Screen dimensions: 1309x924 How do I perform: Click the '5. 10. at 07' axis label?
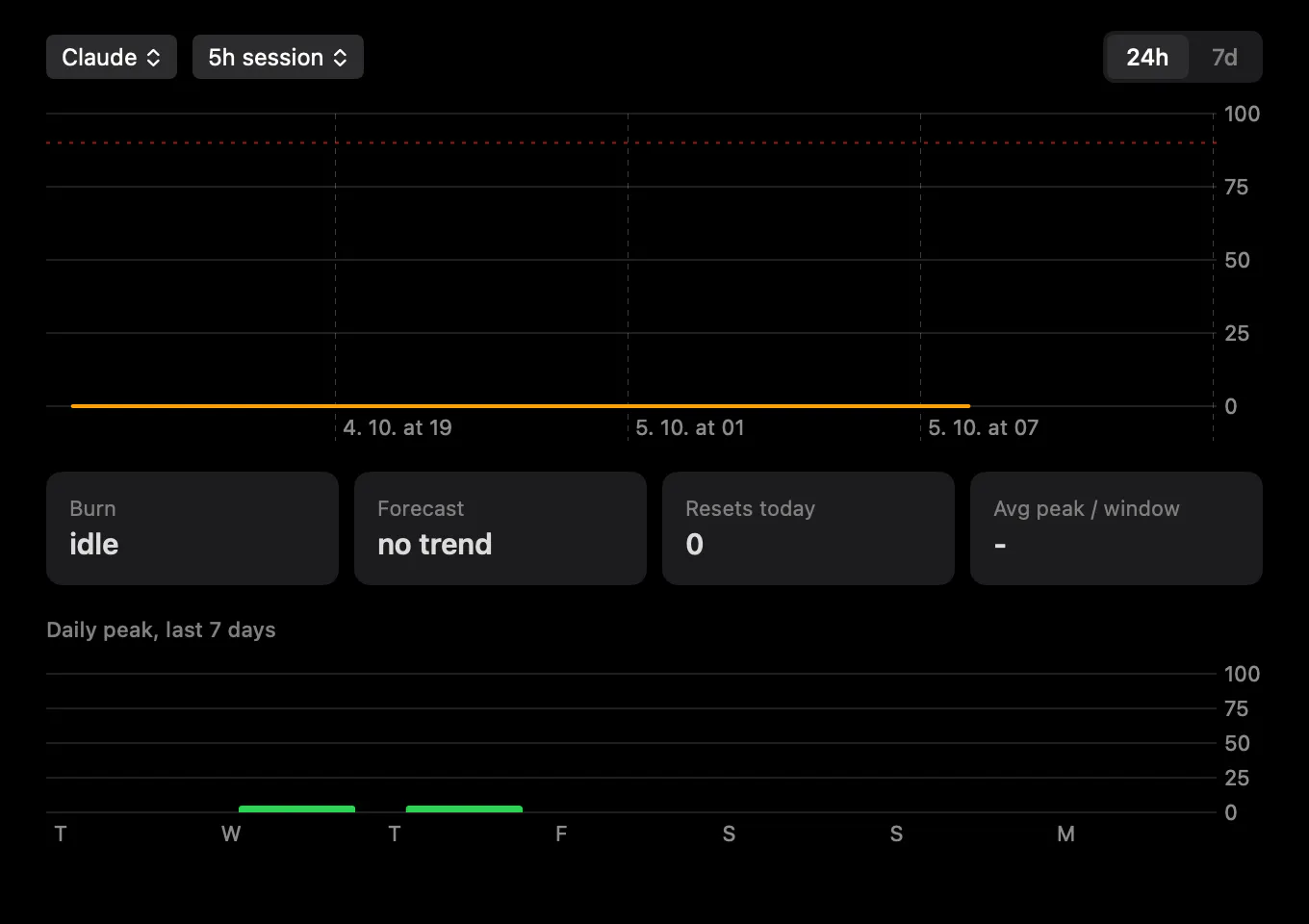coord(983,427)
